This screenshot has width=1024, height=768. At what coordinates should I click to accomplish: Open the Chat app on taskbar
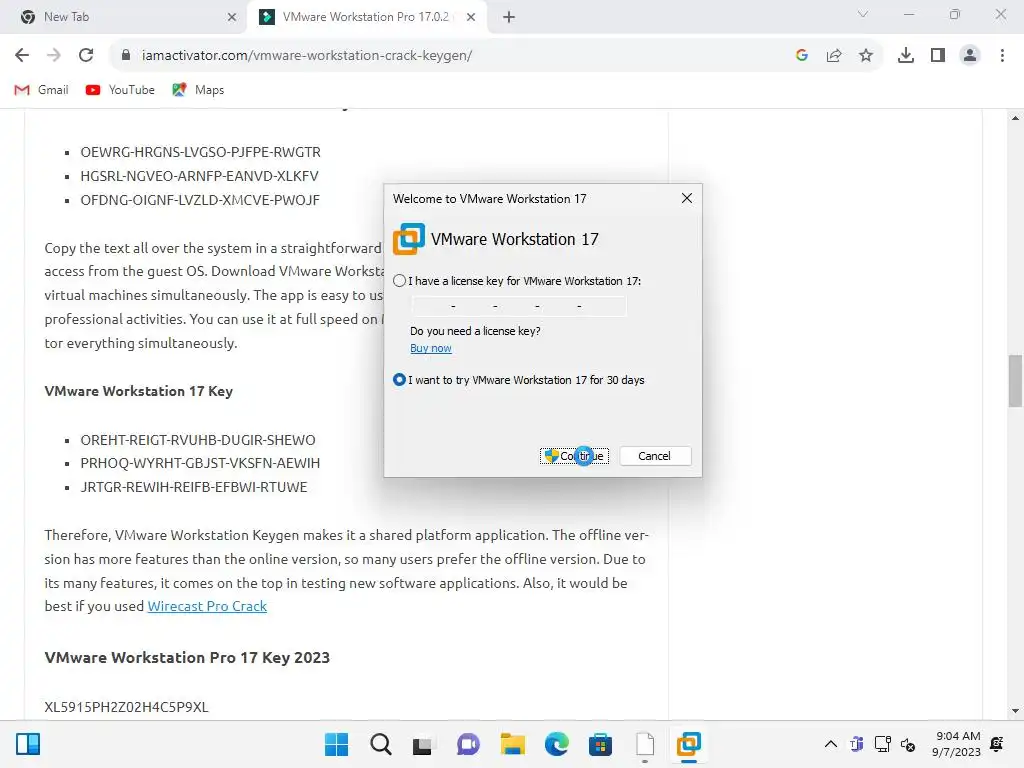(468, 744)
